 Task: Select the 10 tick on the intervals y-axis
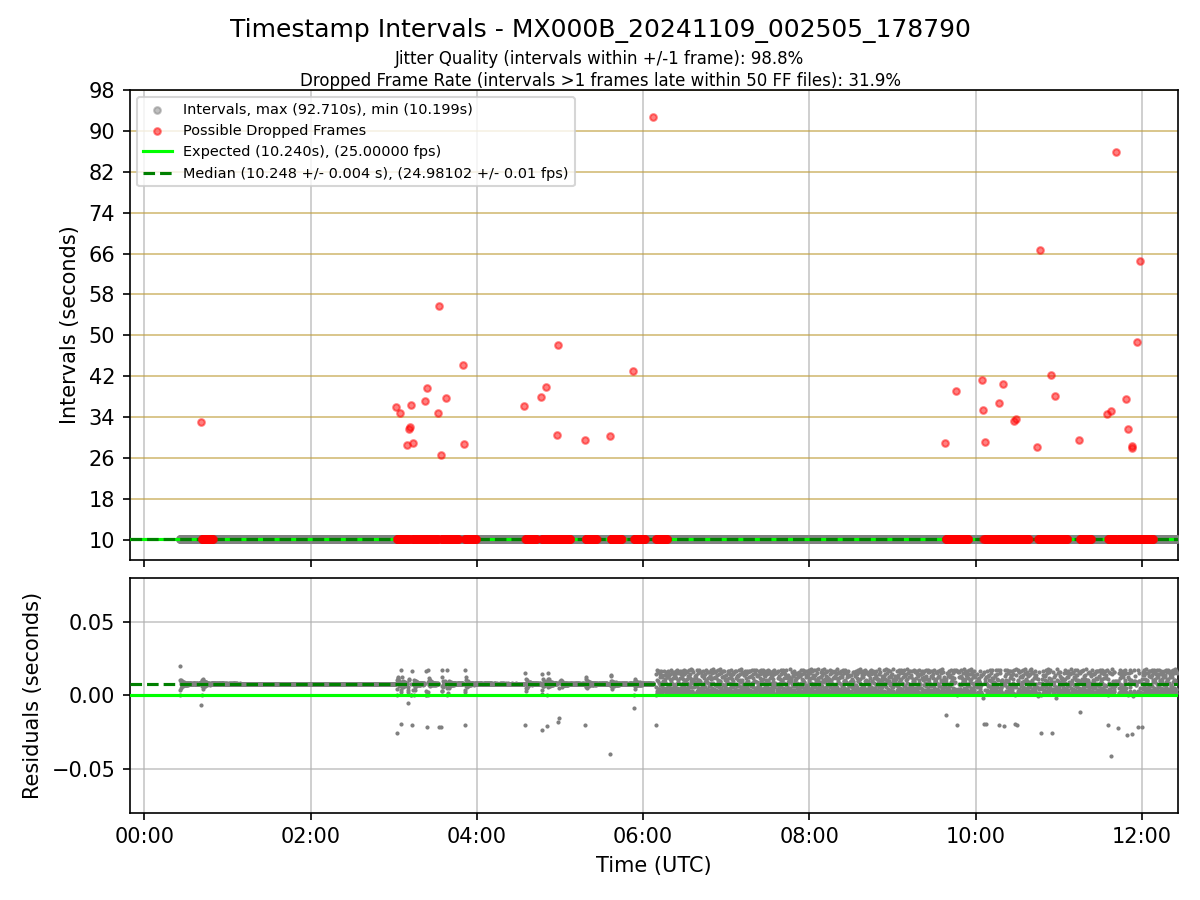coord(104,541)
